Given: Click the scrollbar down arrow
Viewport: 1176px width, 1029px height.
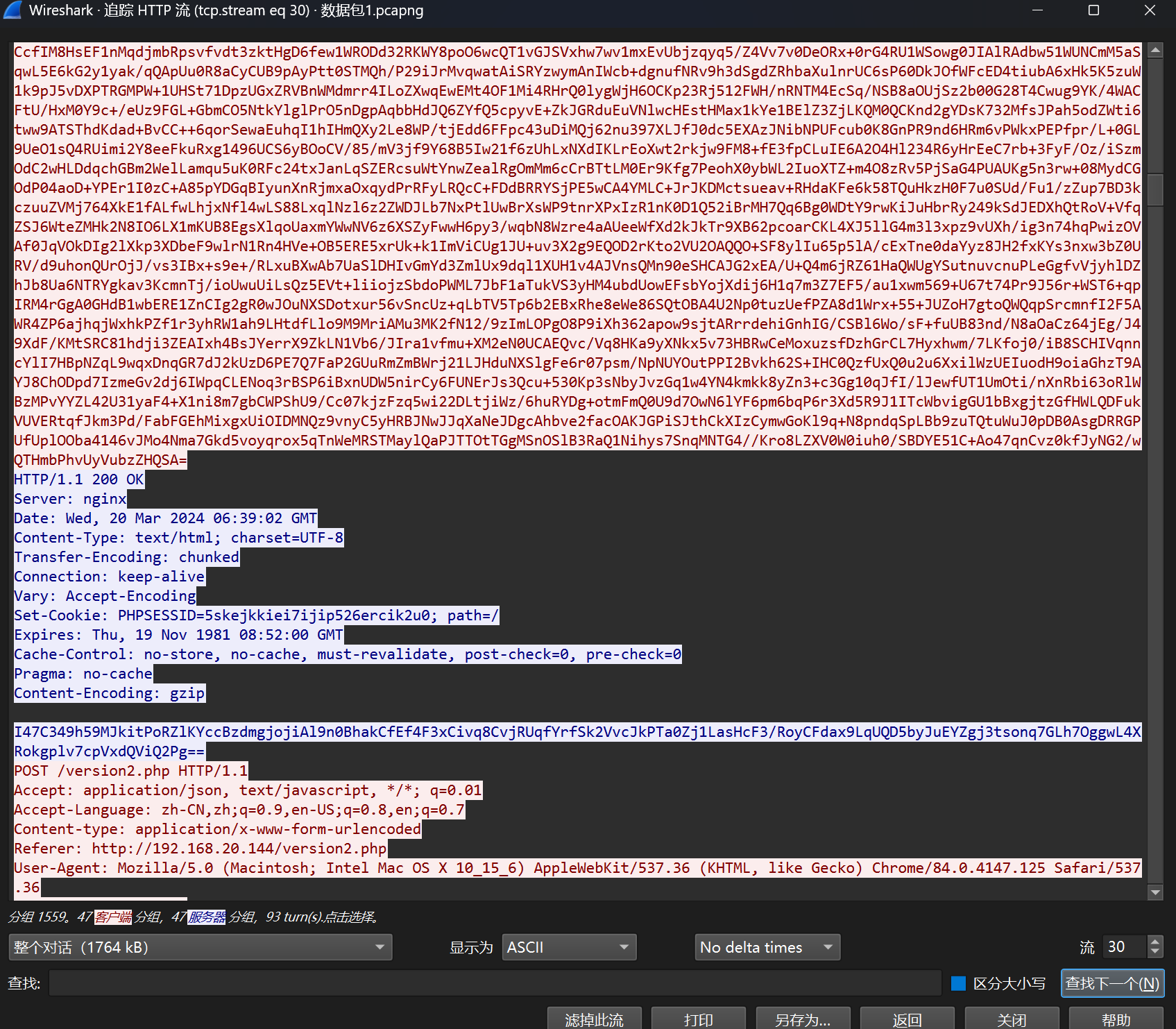Looking at the screenshot, I should (1154, 892).
